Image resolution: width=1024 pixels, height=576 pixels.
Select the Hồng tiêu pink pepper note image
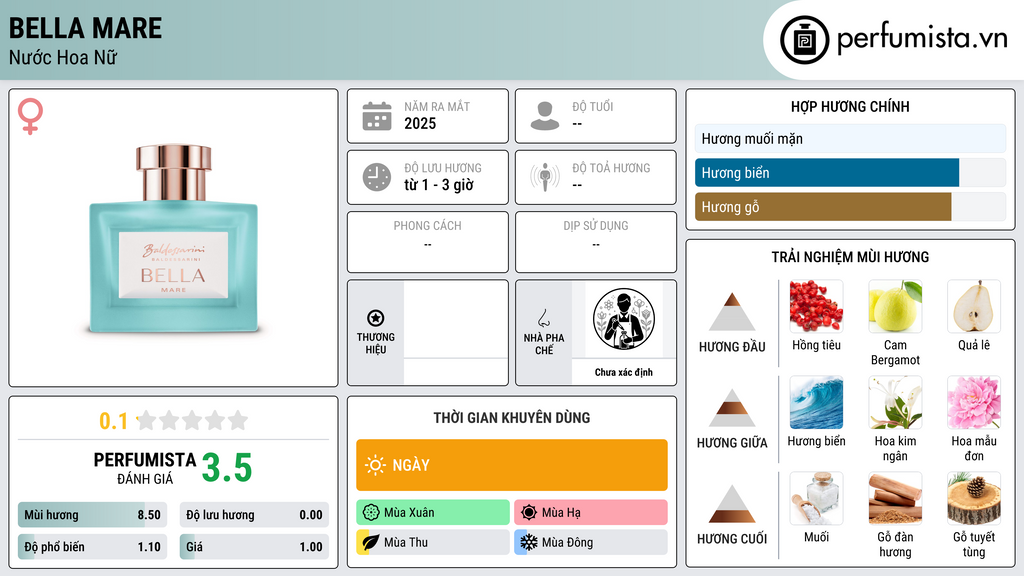click(x=816, y=306)
